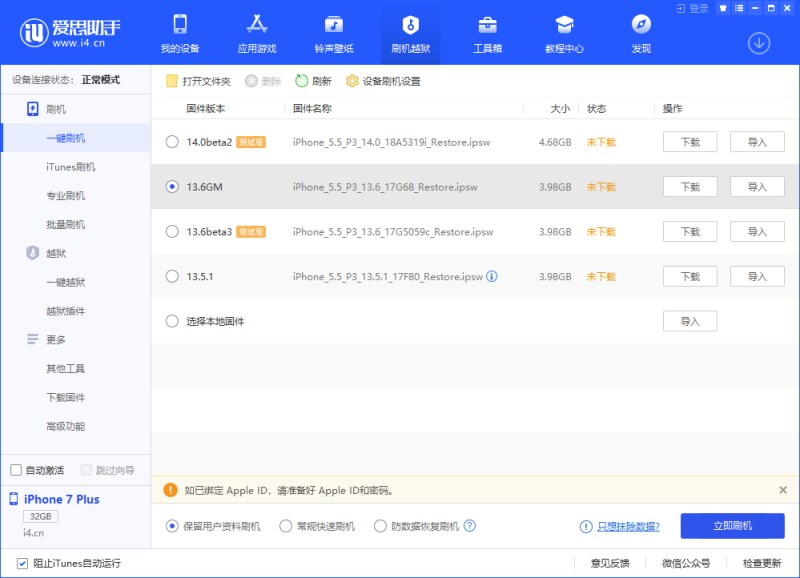
Task: Click 下载 for 13.5.1 firmware
Action: (690, 277)
